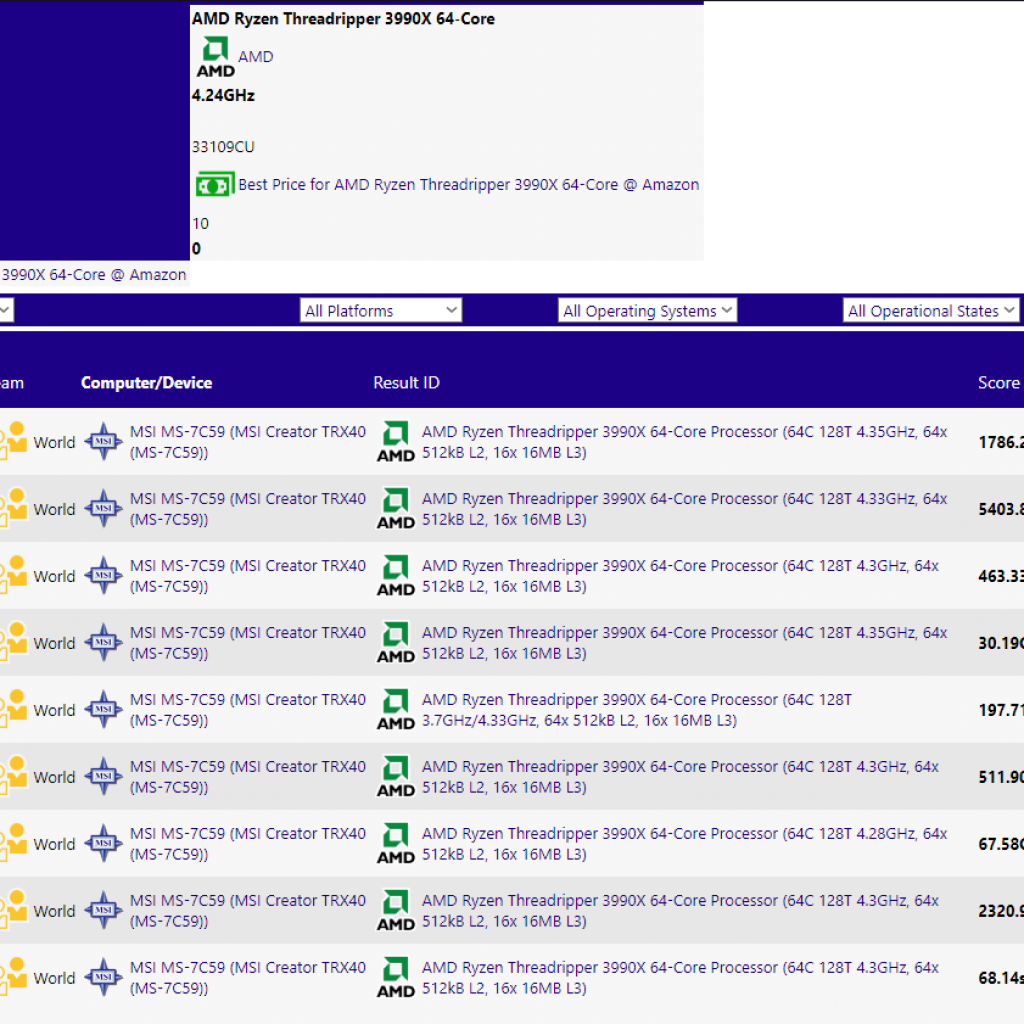Open Best Price for Threadripper 3990X @ Amazon link
1024x1024 pixels.
(468, 185)
